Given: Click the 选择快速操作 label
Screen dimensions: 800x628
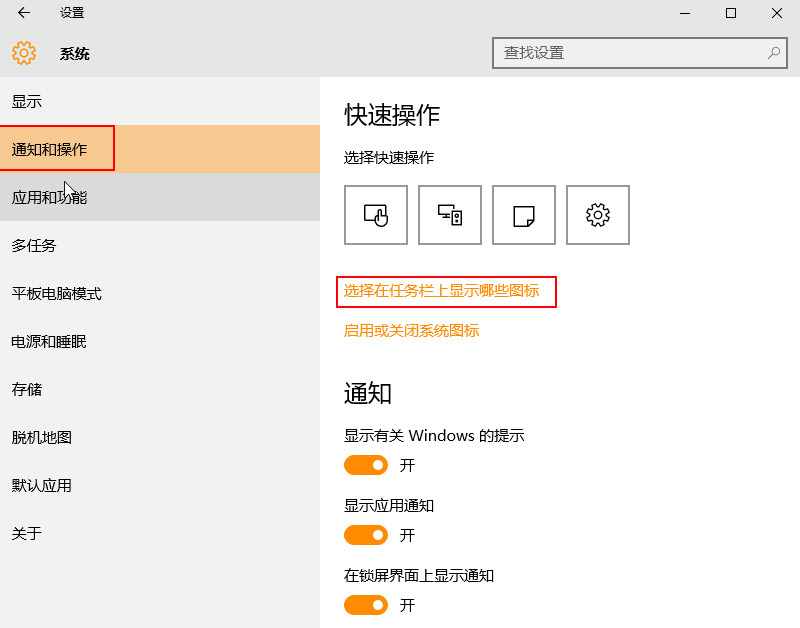Looking at the screenshot, I should pos(389,158).
